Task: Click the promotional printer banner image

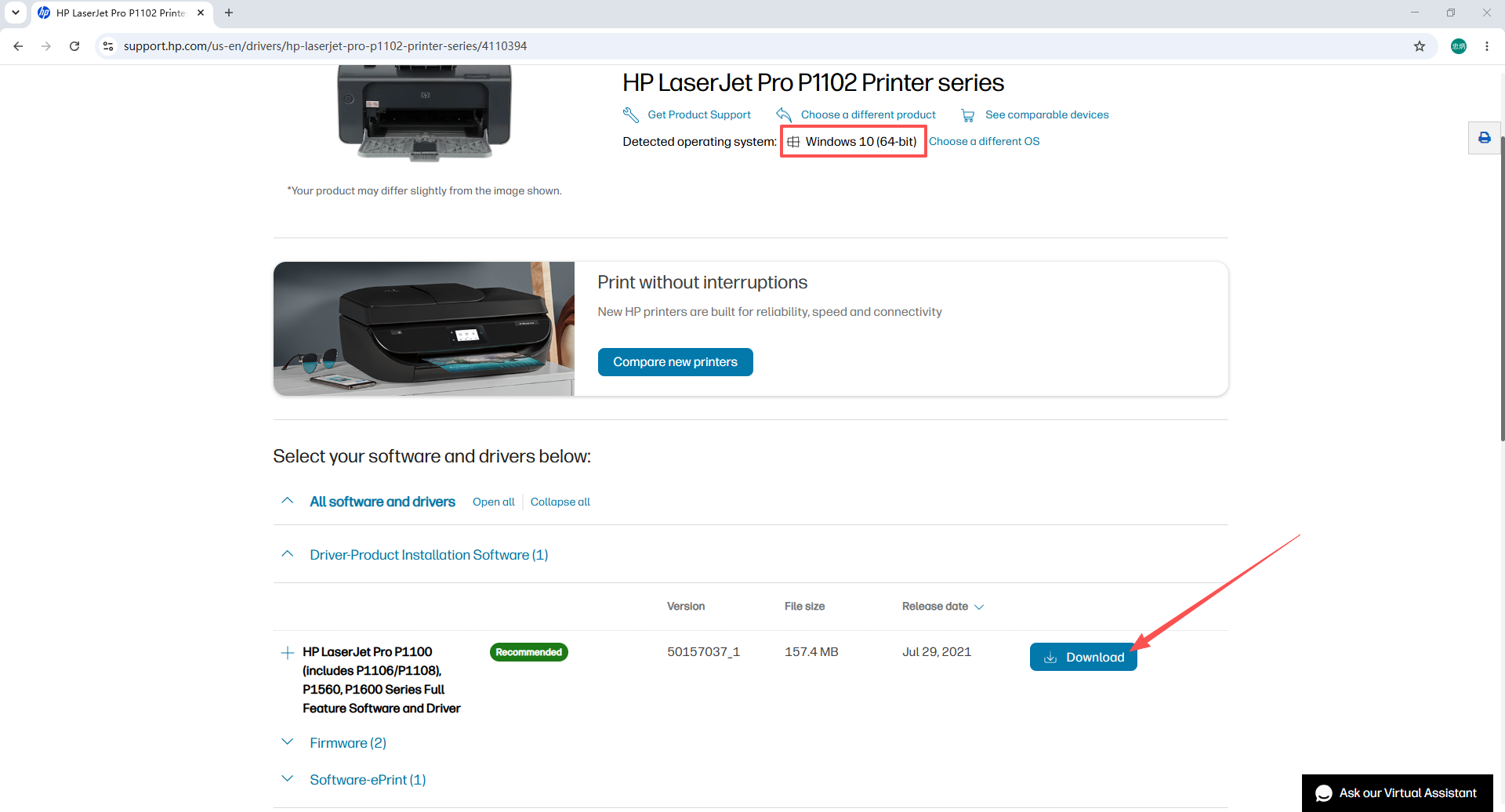Action: pyautogui.click(x=424, y=328)
